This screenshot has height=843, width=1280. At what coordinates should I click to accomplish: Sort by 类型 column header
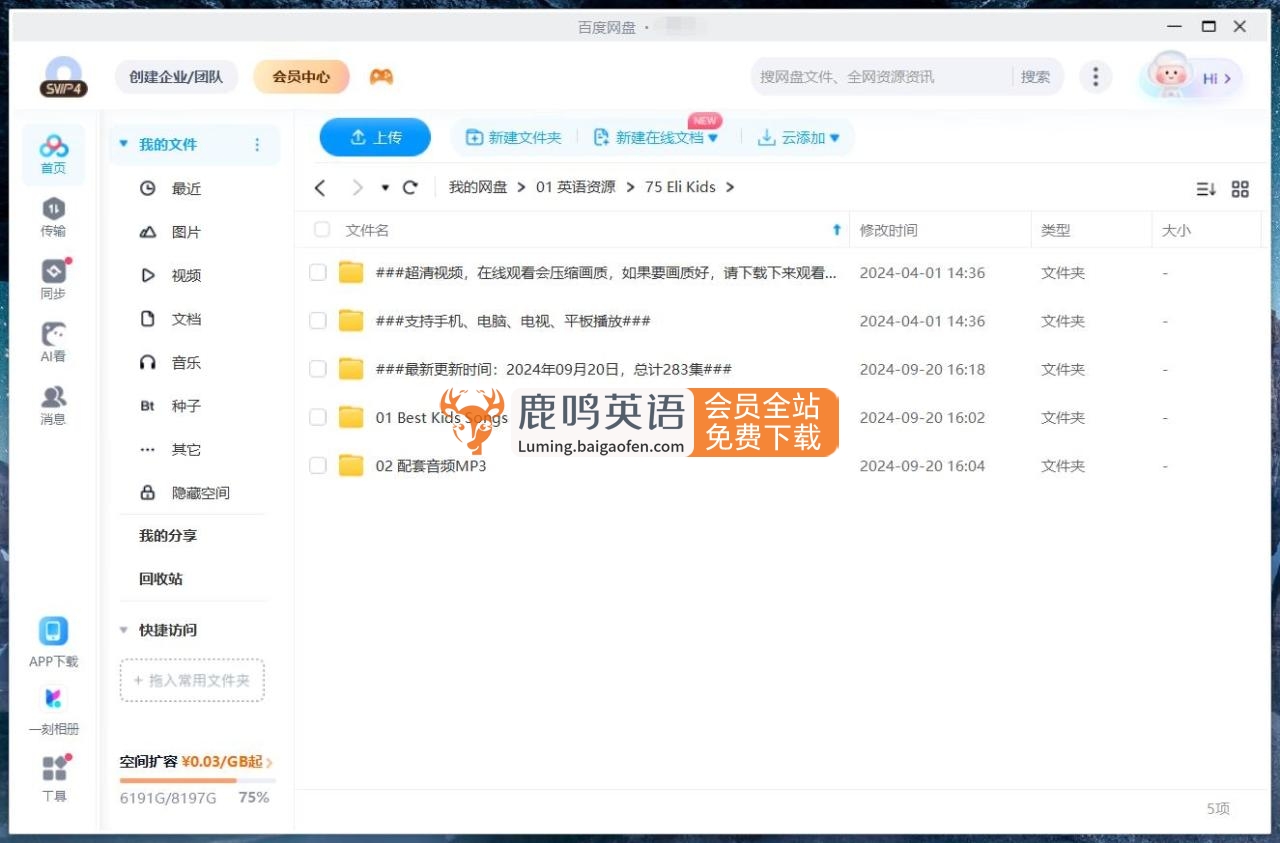point(1055,230)
